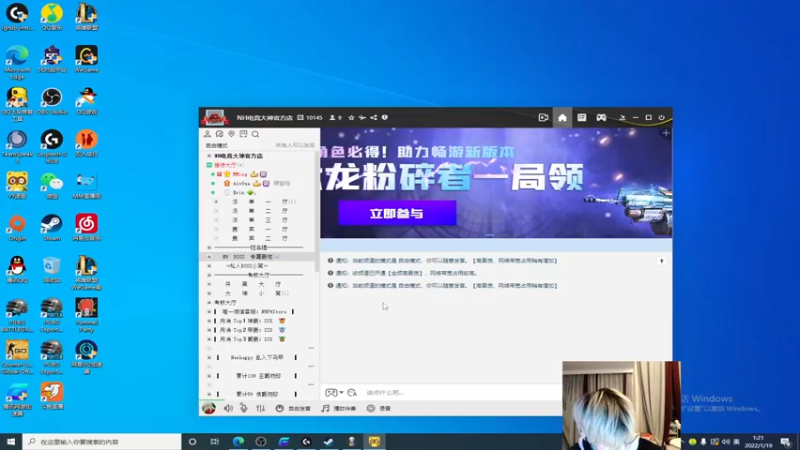This screenshot has width=800, height=450.
Task: Open the OBS Studio desktop shortcut
Action: click(52, 101)
